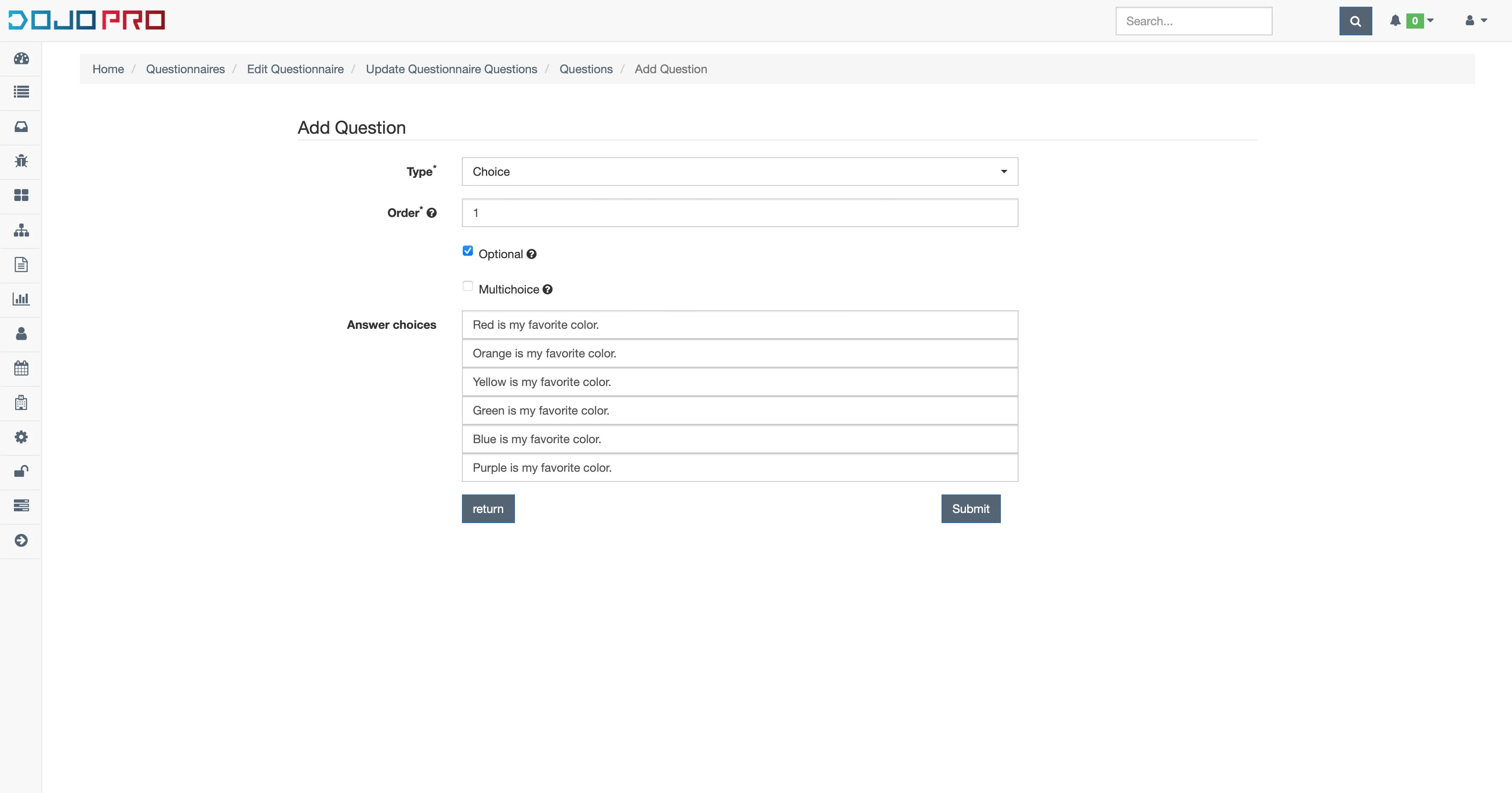1512x793 pixels.
Task: Focus the Order number input field
Action: coord(740,213)
